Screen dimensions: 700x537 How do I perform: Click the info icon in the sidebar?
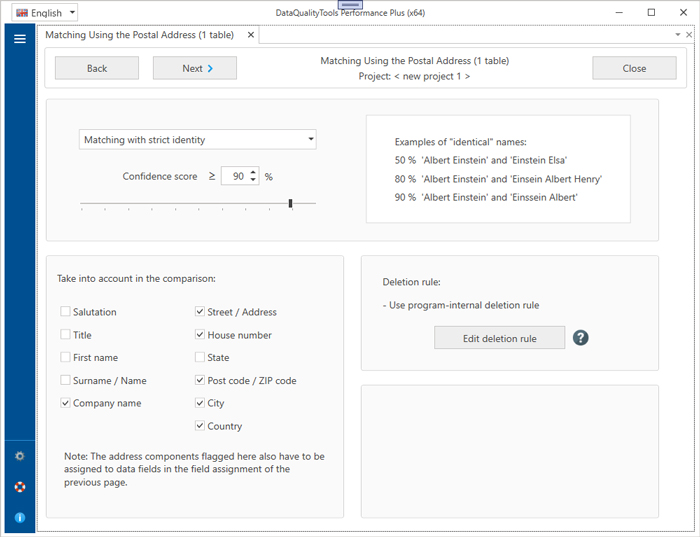19,518
